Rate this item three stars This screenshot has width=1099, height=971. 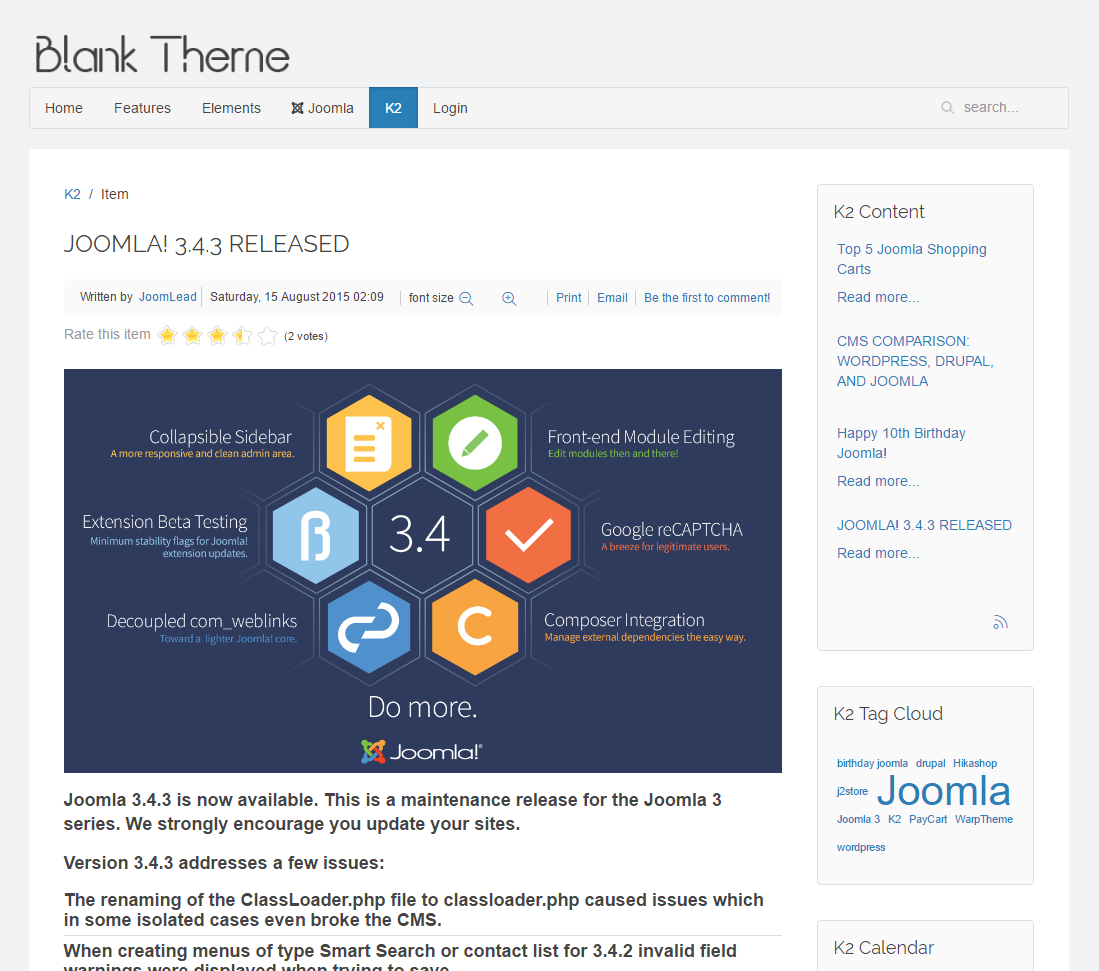[x=217, y=336]
